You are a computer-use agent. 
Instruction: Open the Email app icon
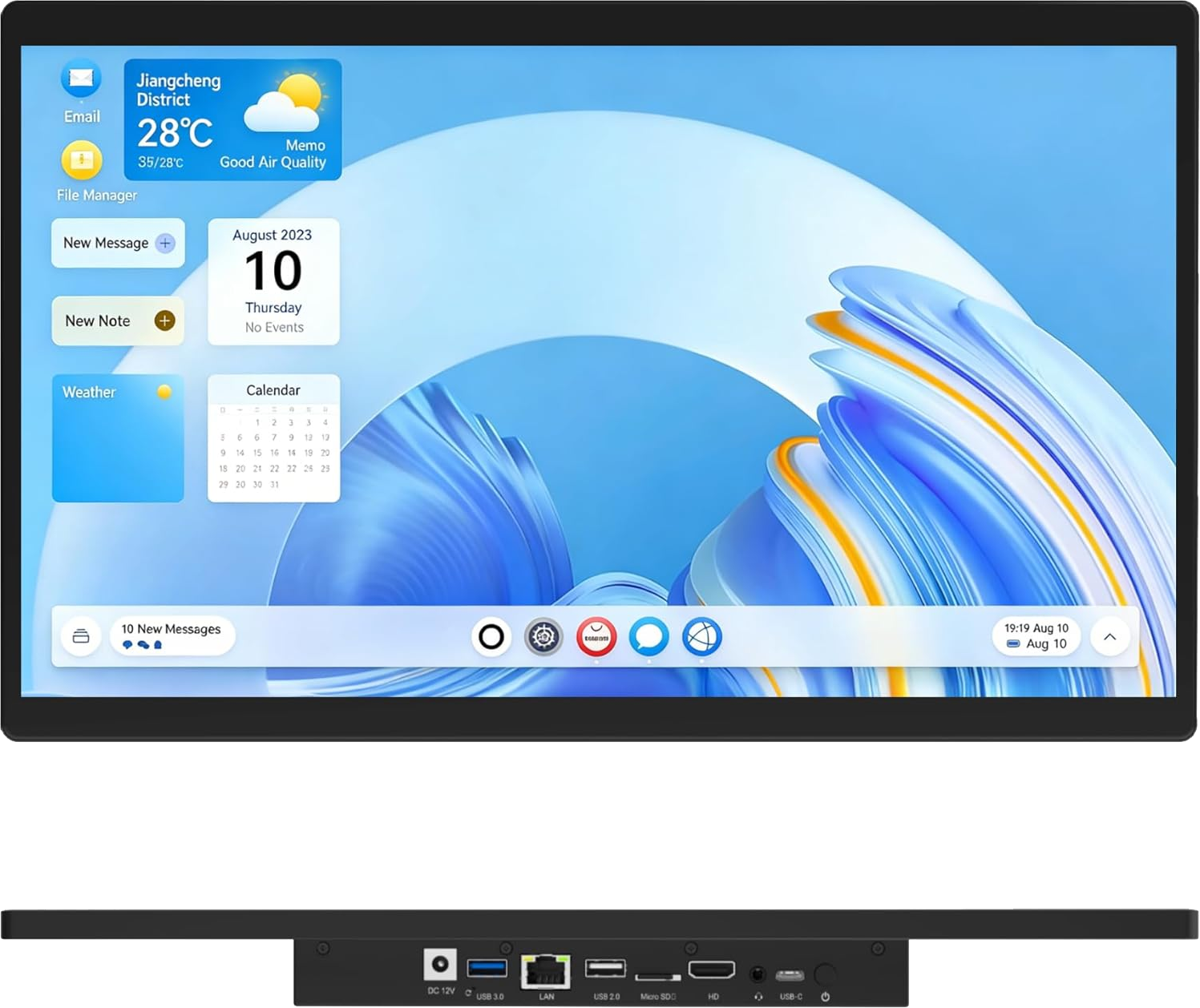81,79
